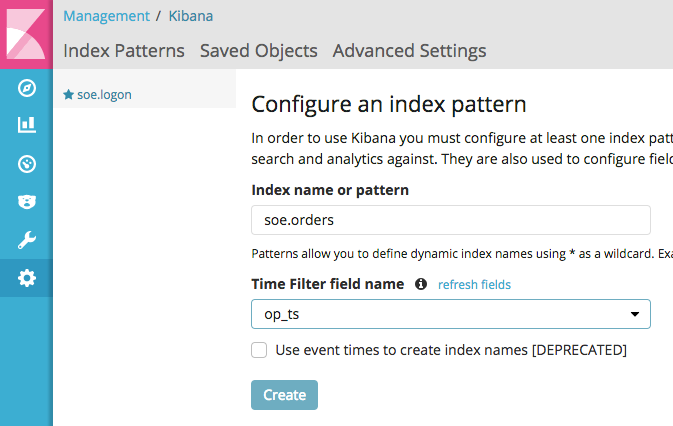The height and width of the screenshot is (426, 673).
Task: Expand the op_ts time filter dropdown
Action: (450, 314)
